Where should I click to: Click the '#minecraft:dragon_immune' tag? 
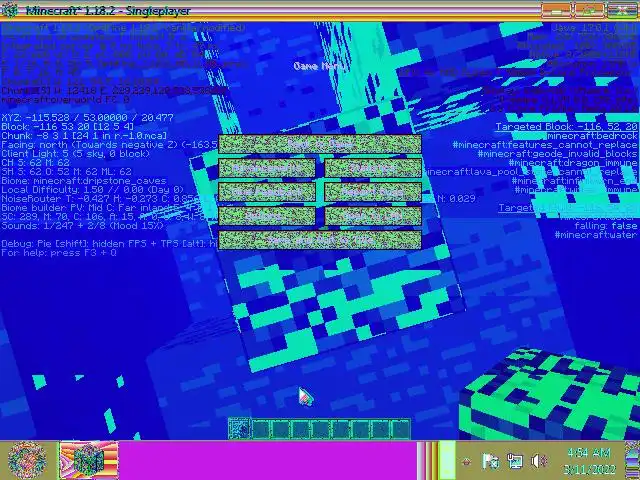(573, 162)
